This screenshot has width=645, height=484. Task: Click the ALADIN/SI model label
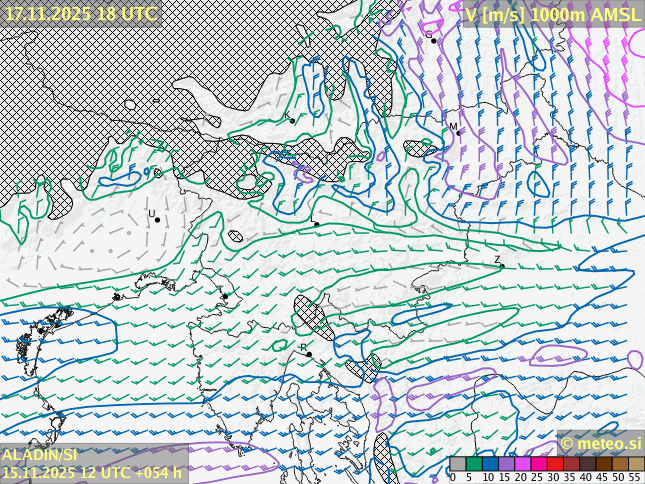click(x=40, y=455)
